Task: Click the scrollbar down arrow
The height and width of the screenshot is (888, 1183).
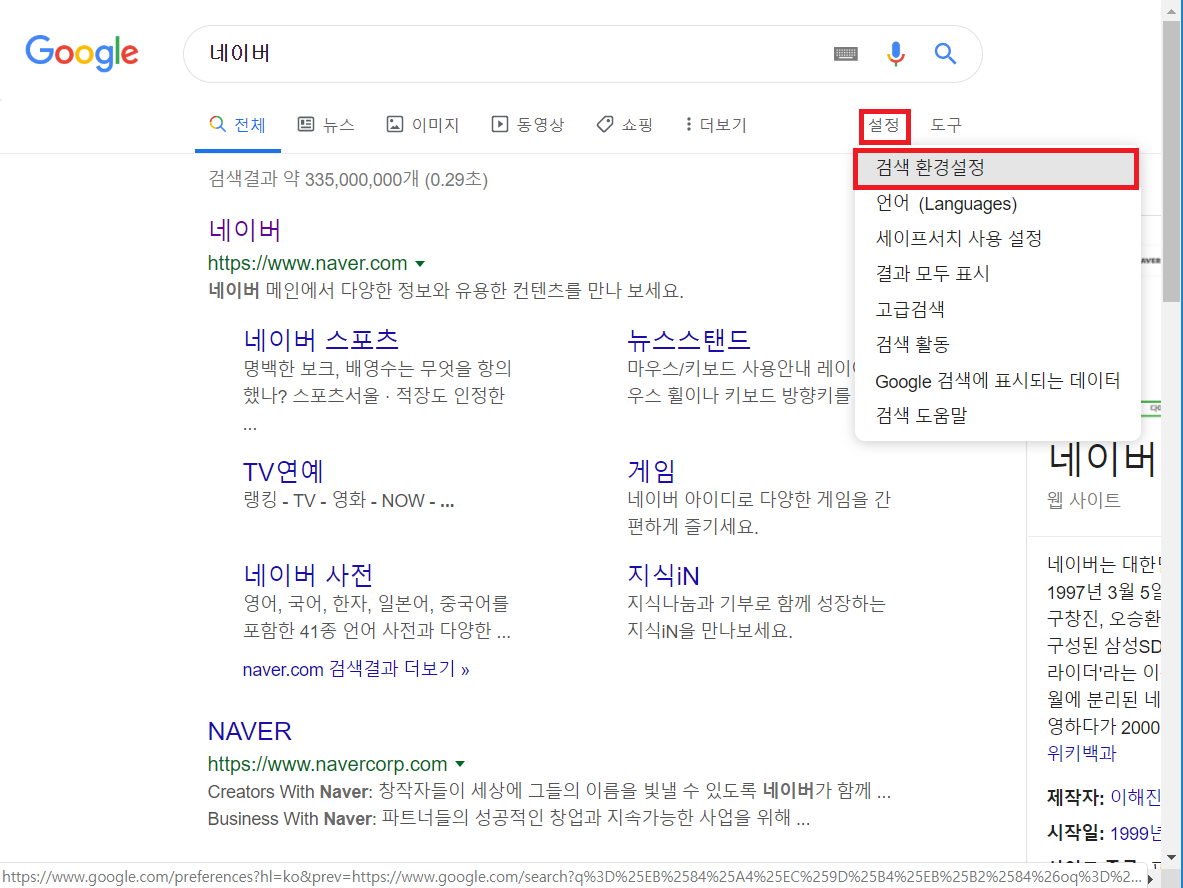Action: pos(1172,857)
